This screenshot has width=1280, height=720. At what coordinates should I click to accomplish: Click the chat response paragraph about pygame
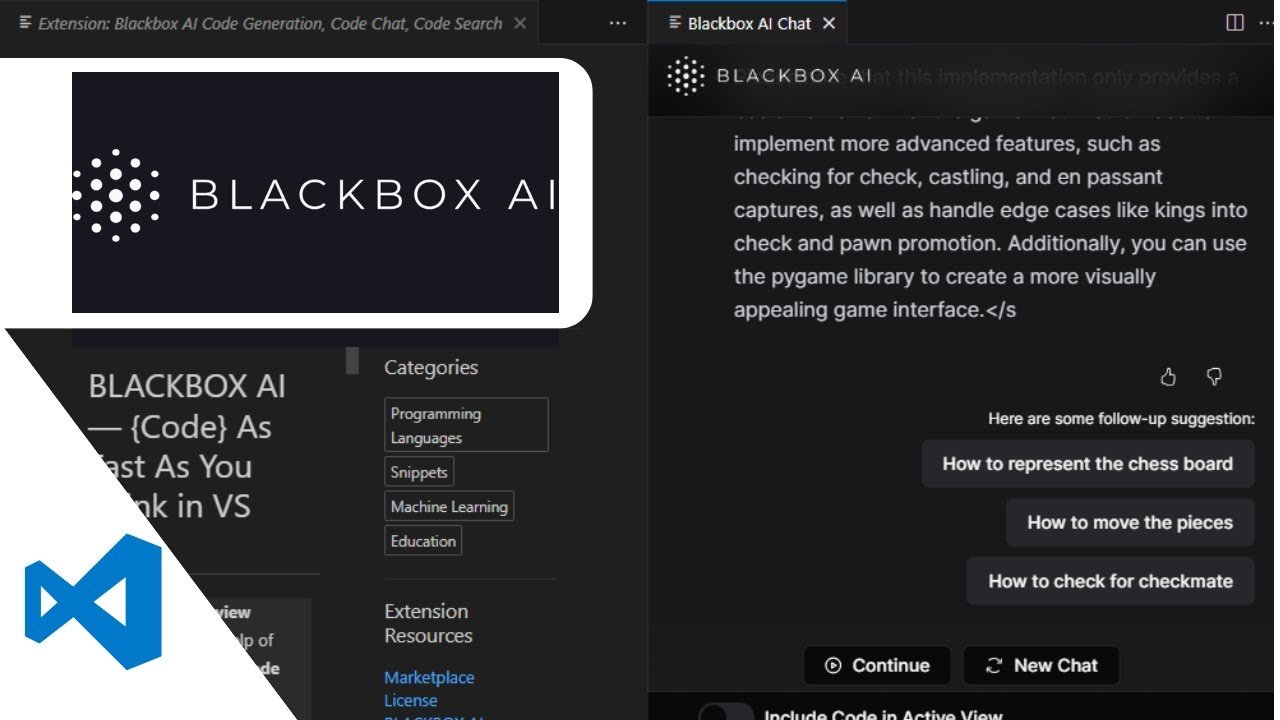pos(990,210)
